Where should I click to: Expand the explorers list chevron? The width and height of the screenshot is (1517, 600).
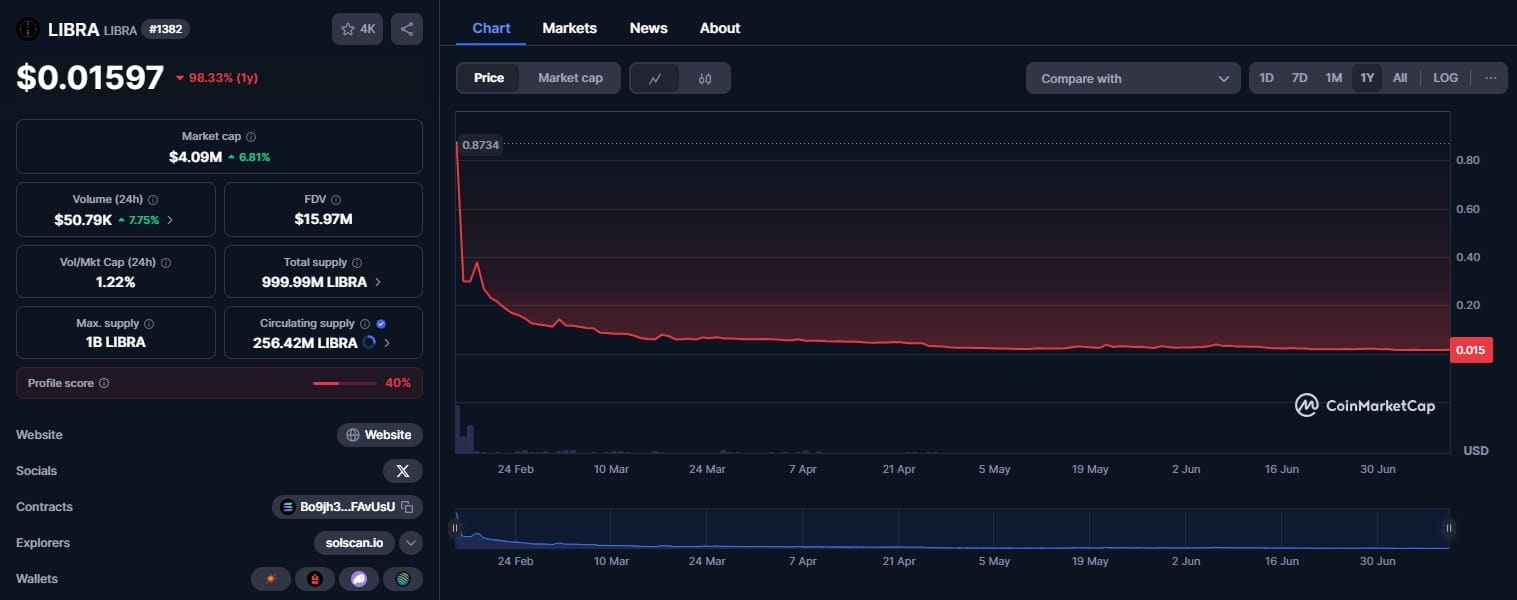click(x=411, y=543)
